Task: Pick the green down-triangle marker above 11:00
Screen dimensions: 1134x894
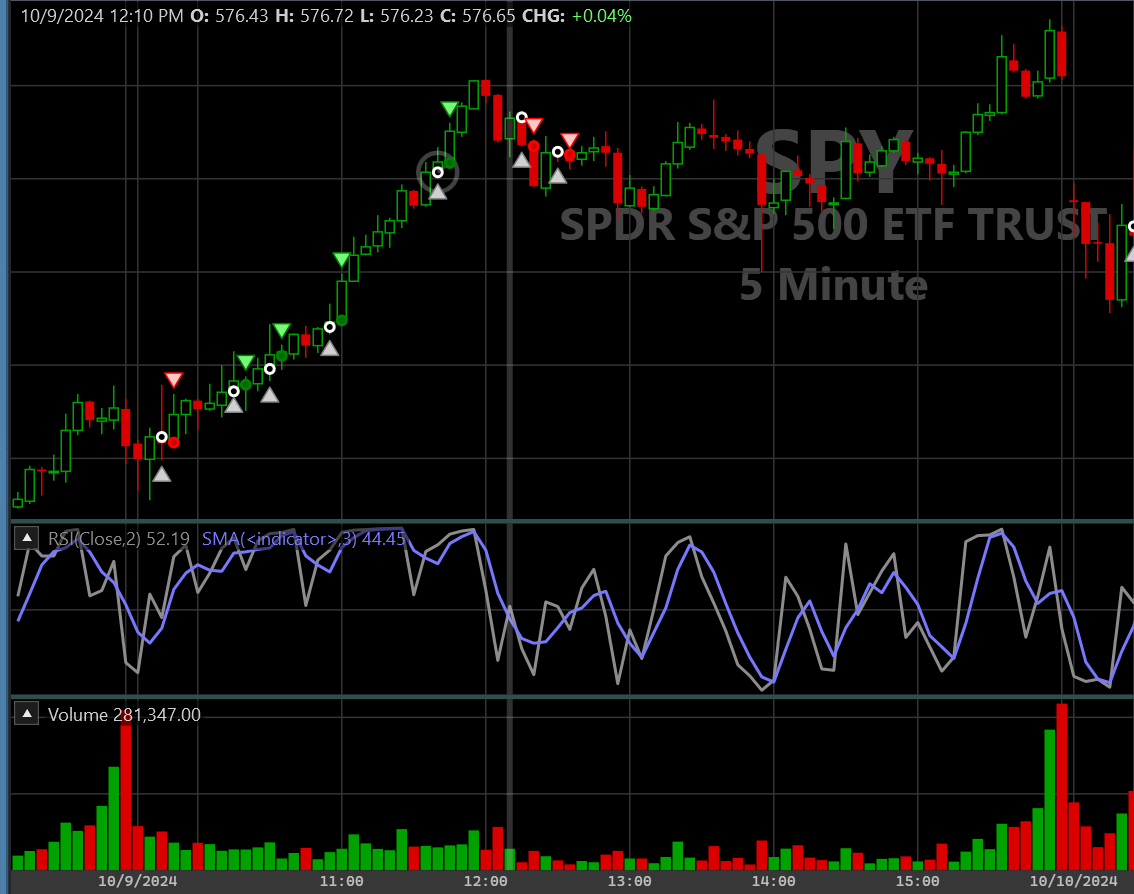Action: click(x=342, y=260)
